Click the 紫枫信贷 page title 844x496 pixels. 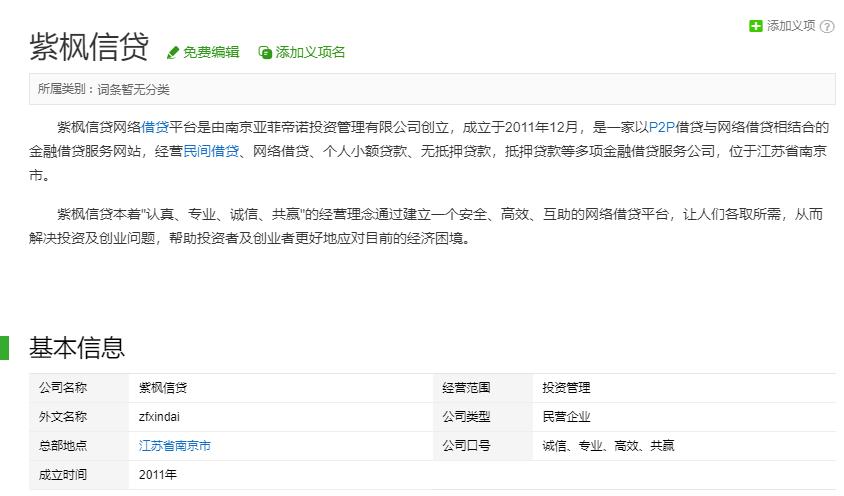tap(89, 47)
